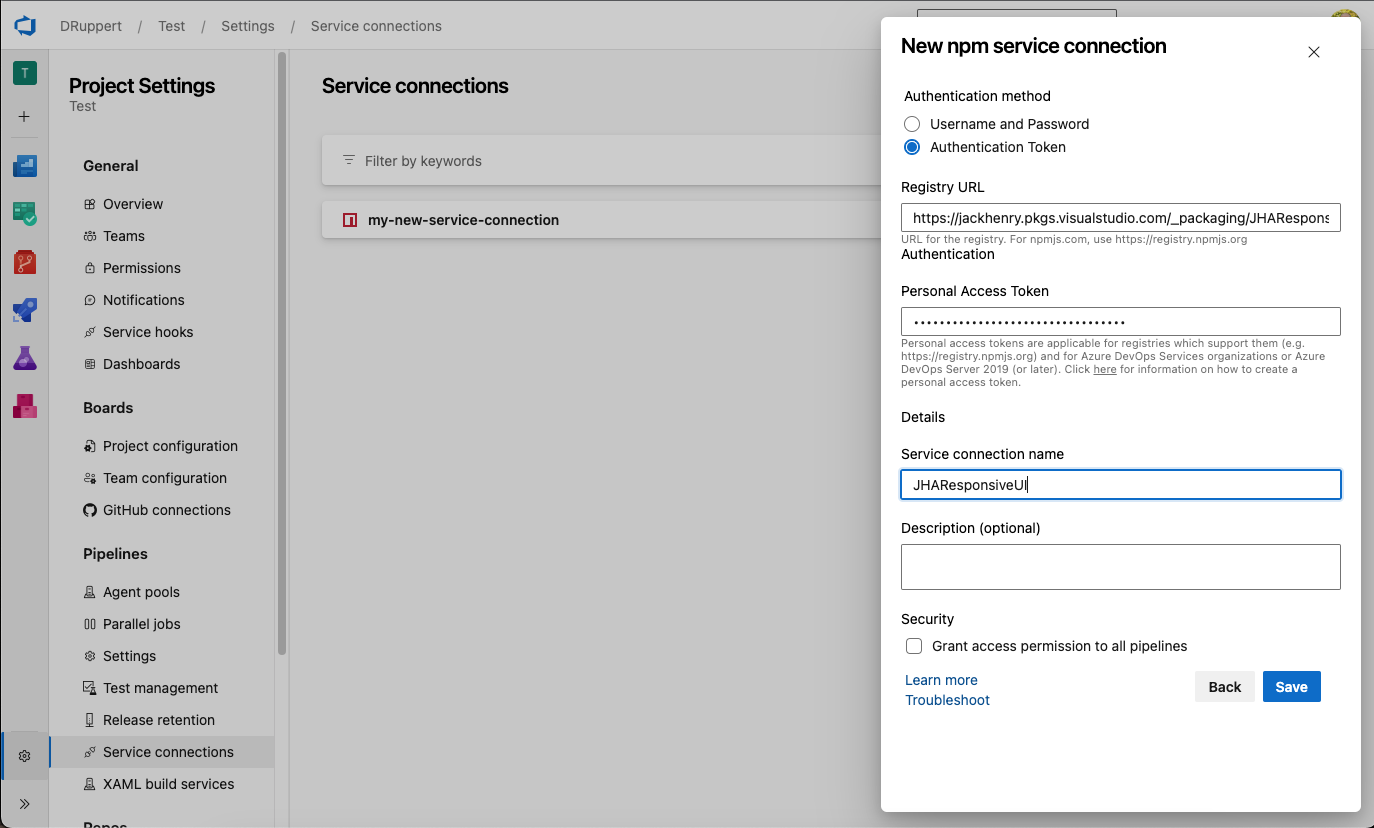This screenshot has width=1374, height=828.
Task: Click the Save button
Action: pos(1291,687)
